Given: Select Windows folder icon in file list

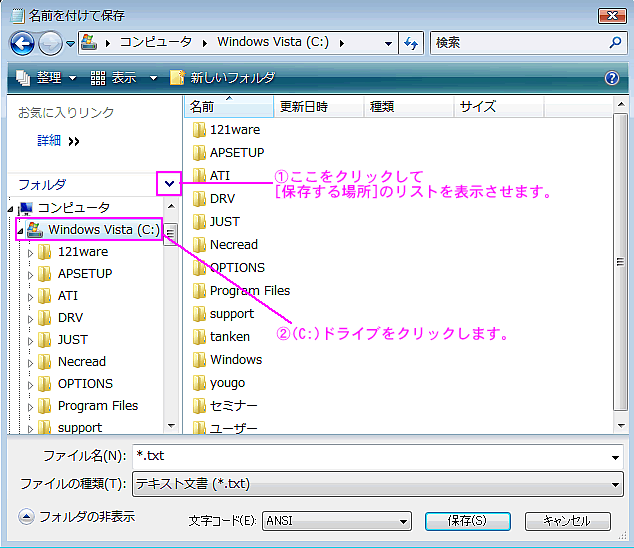Looking at the screenshot, I should (199, 360).
